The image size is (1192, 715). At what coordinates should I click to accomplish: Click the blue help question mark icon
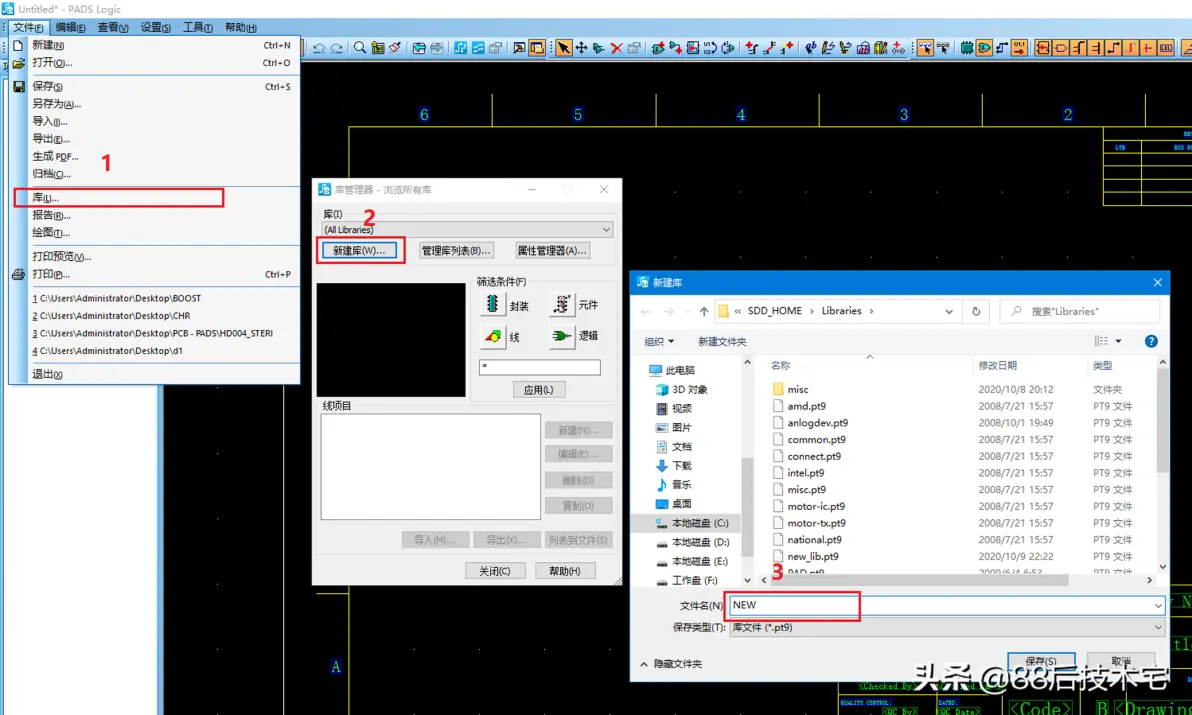tap(1151, 341)
